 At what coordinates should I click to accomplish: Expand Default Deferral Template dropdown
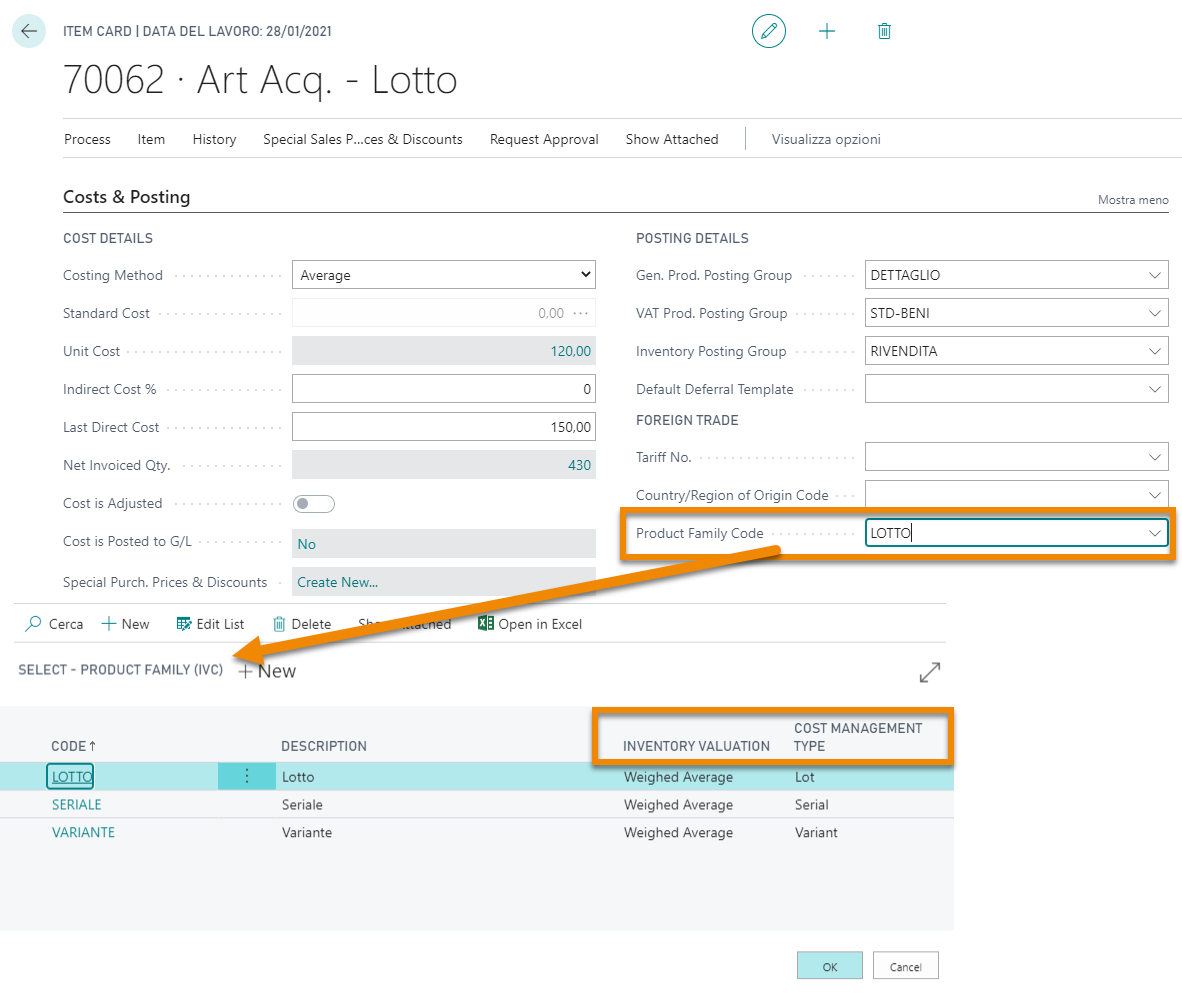1154,389
